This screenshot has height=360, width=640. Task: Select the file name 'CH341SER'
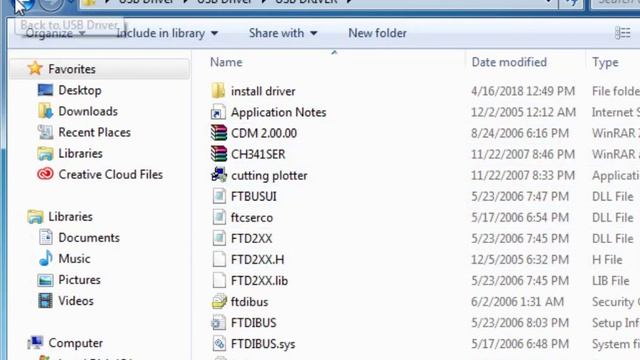[x=258, y=154]
